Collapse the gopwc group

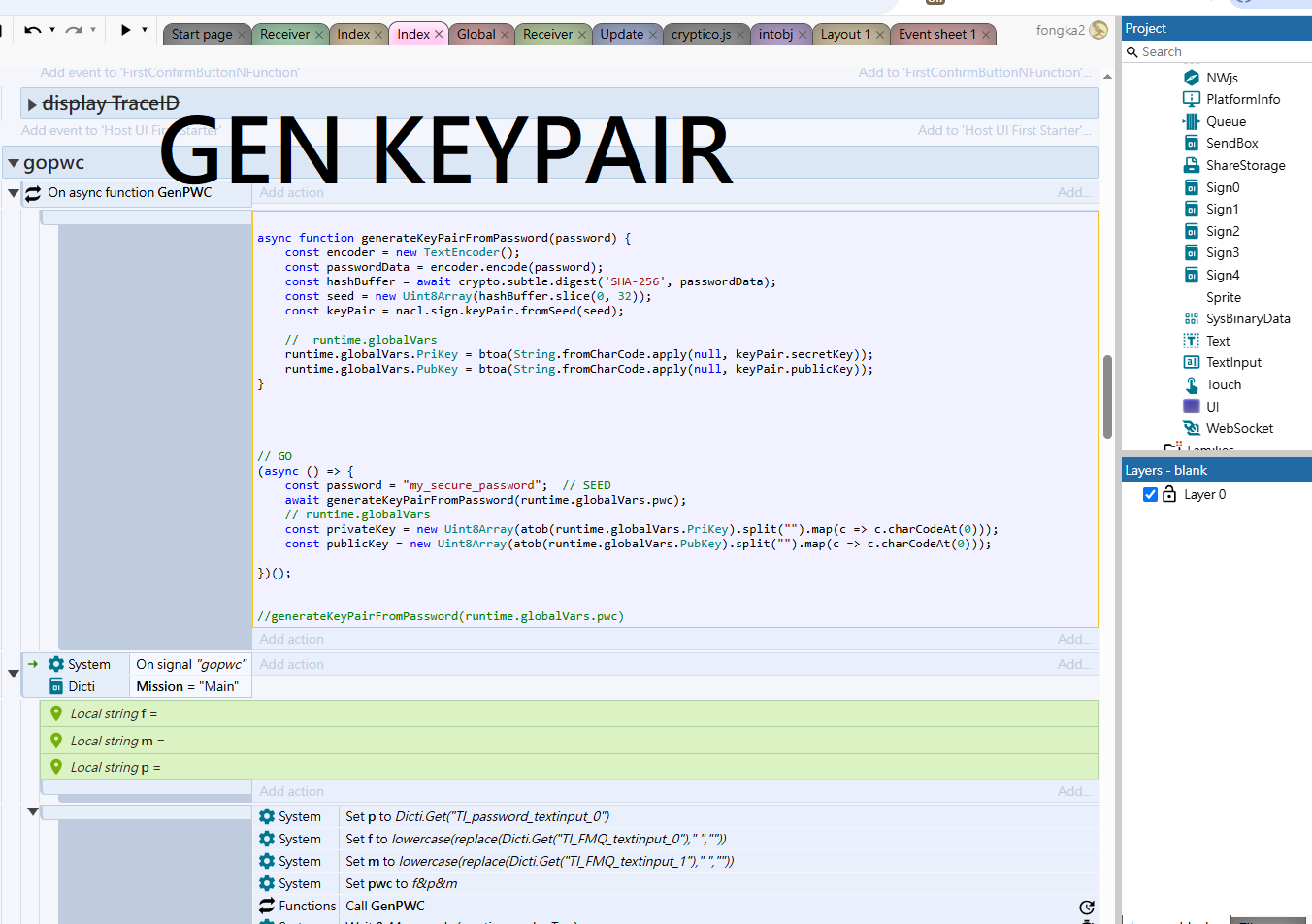[x=14, y=163]
